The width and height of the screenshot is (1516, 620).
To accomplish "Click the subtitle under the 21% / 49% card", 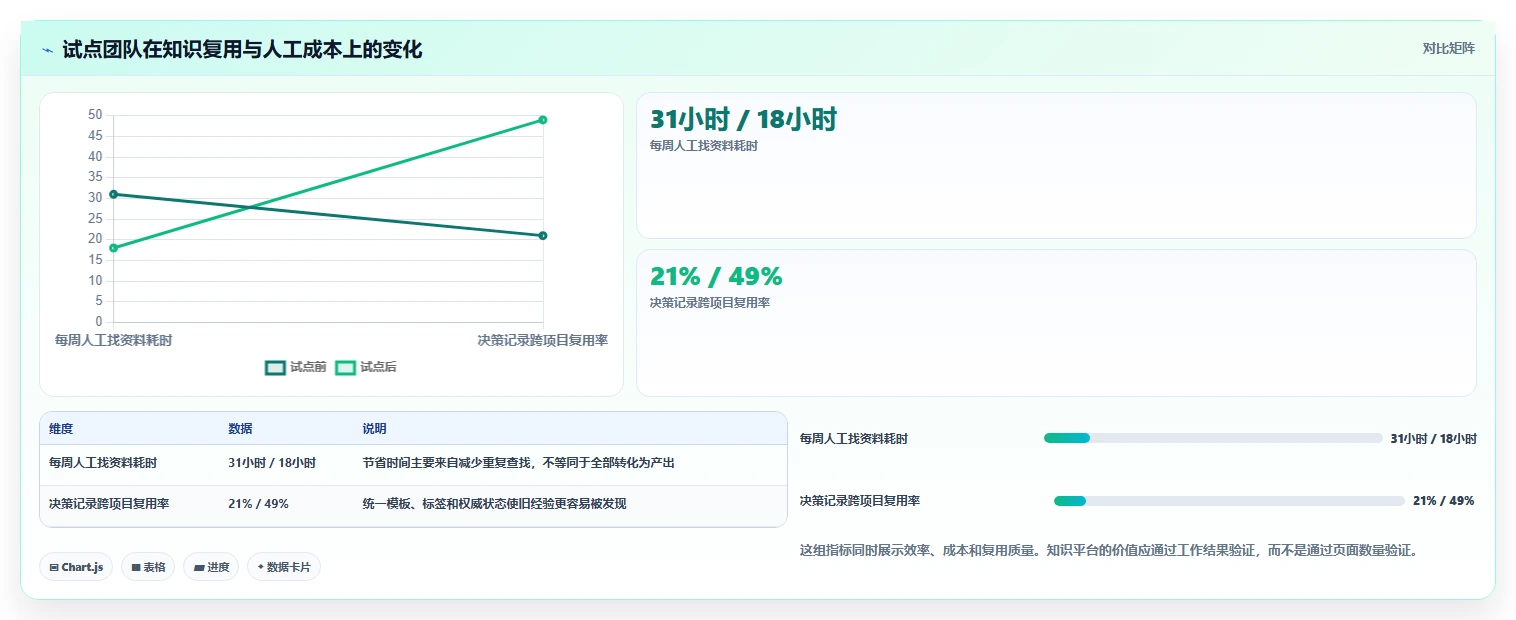I will pos(710,302).
